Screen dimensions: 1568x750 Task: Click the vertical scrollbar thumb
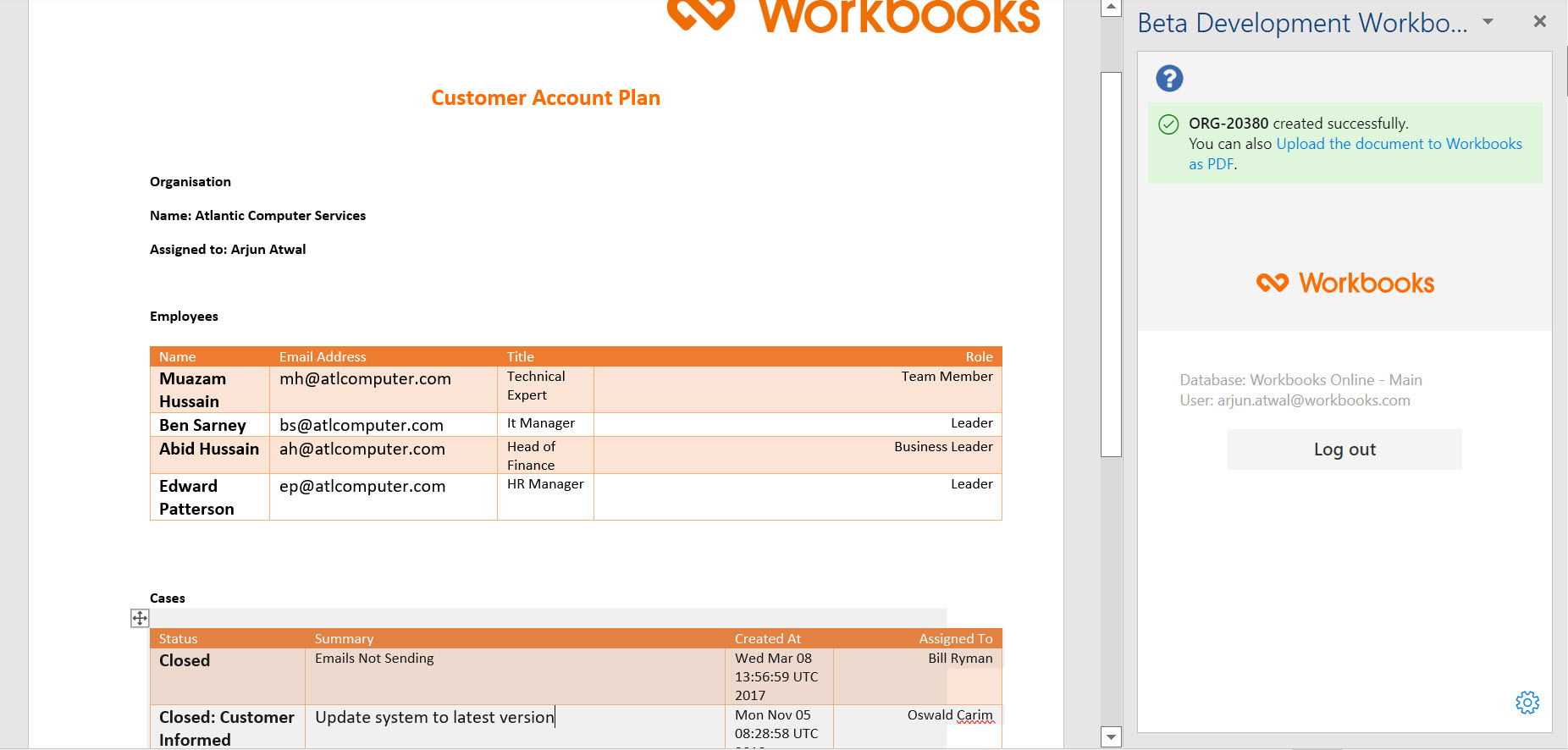(1111, 264)
